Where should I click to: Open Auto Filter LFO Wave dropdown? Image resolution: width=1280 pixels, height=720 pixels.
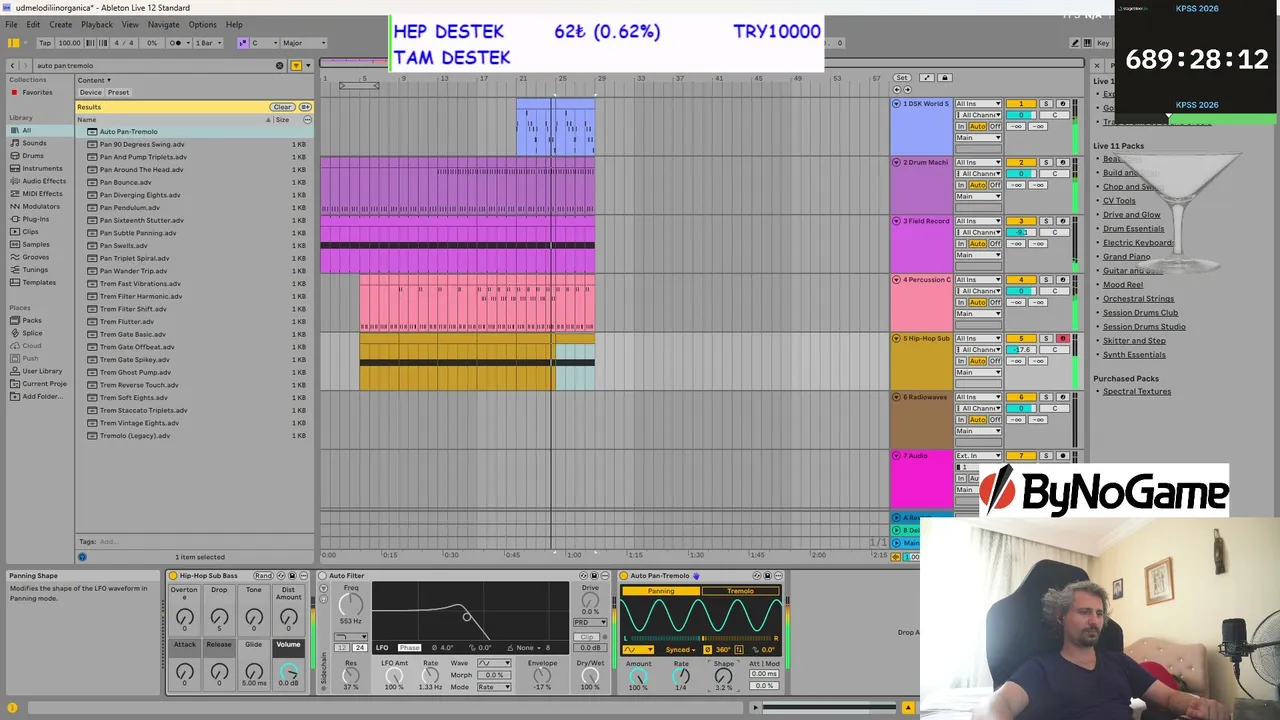pyautogui.click(x=492, y=663)
